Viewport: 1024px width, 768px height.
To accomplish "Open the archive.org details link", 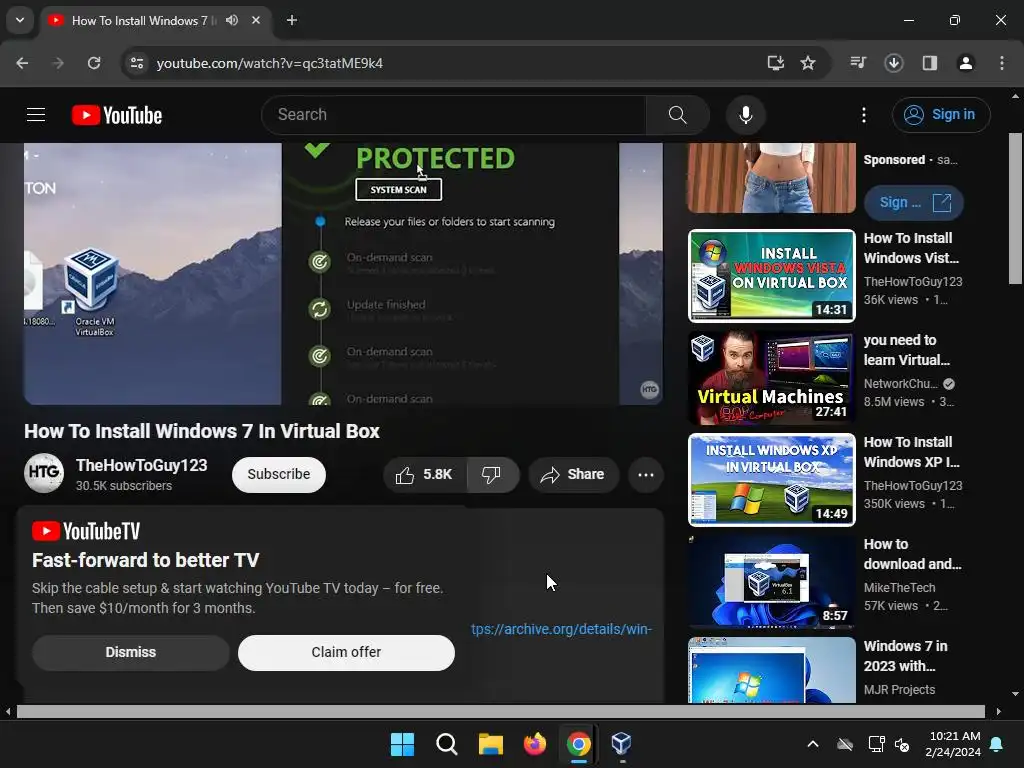I will (561, 629).
